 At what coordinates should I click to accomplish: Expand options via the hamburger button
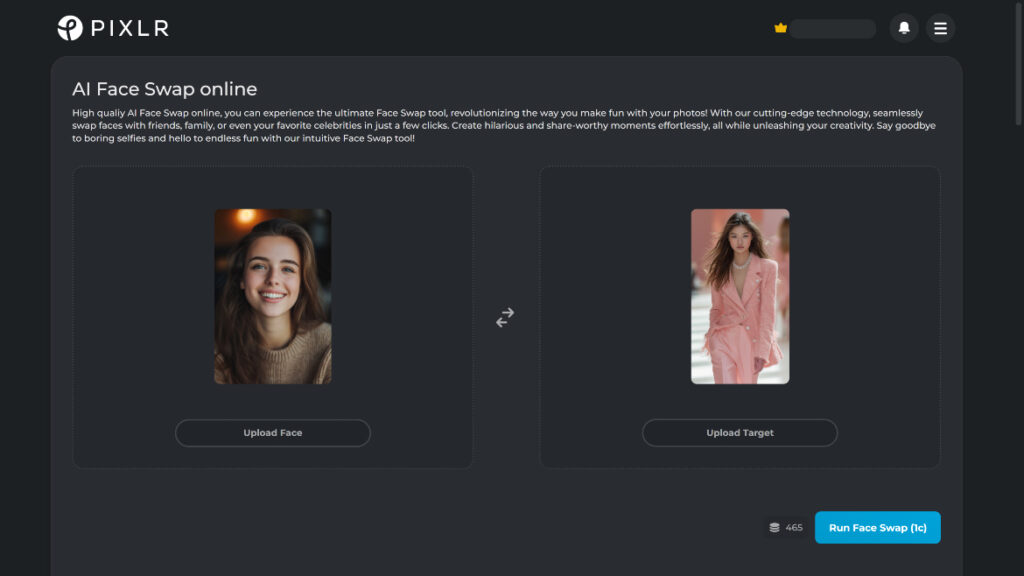(940, 28)
